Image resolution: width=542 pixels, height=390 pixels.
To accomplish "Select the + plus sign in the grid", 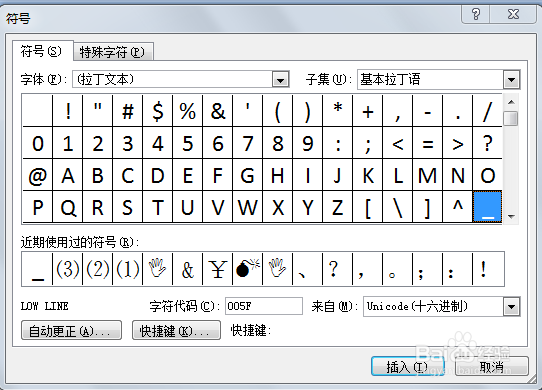I will click(368, 111).
